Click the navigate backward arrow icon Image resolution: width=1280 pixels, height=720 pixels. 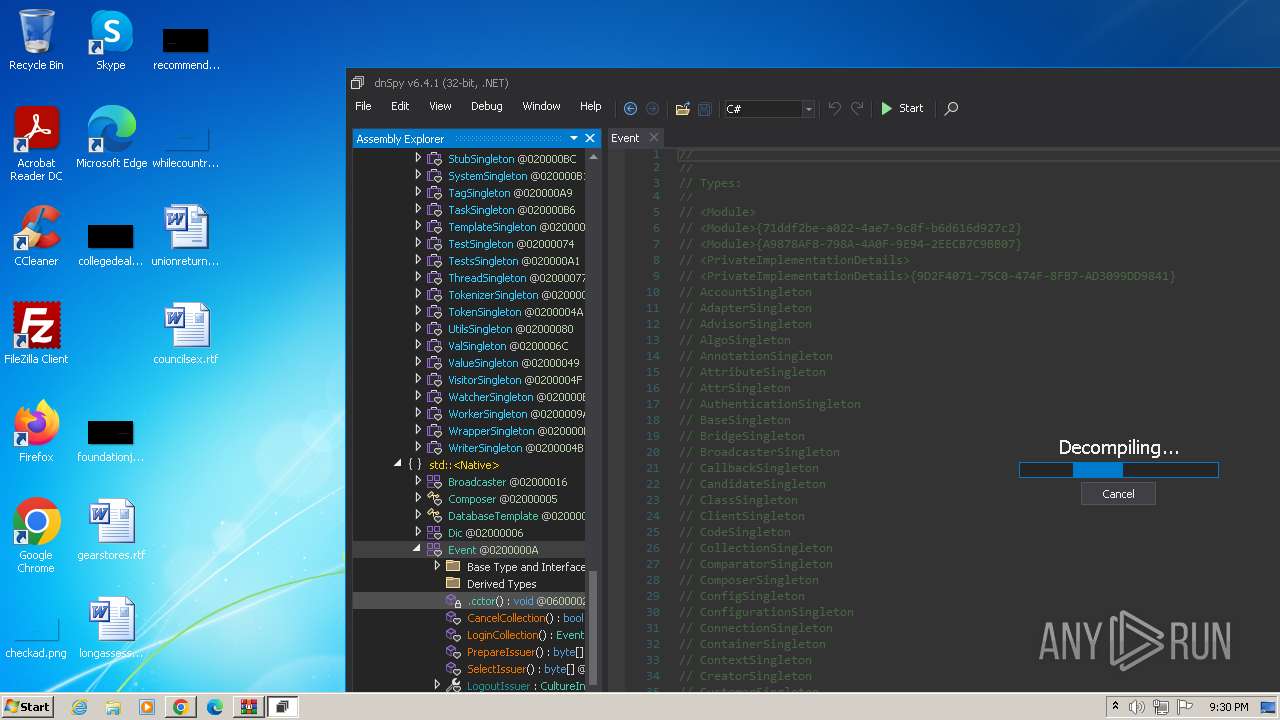click(630, 108)
